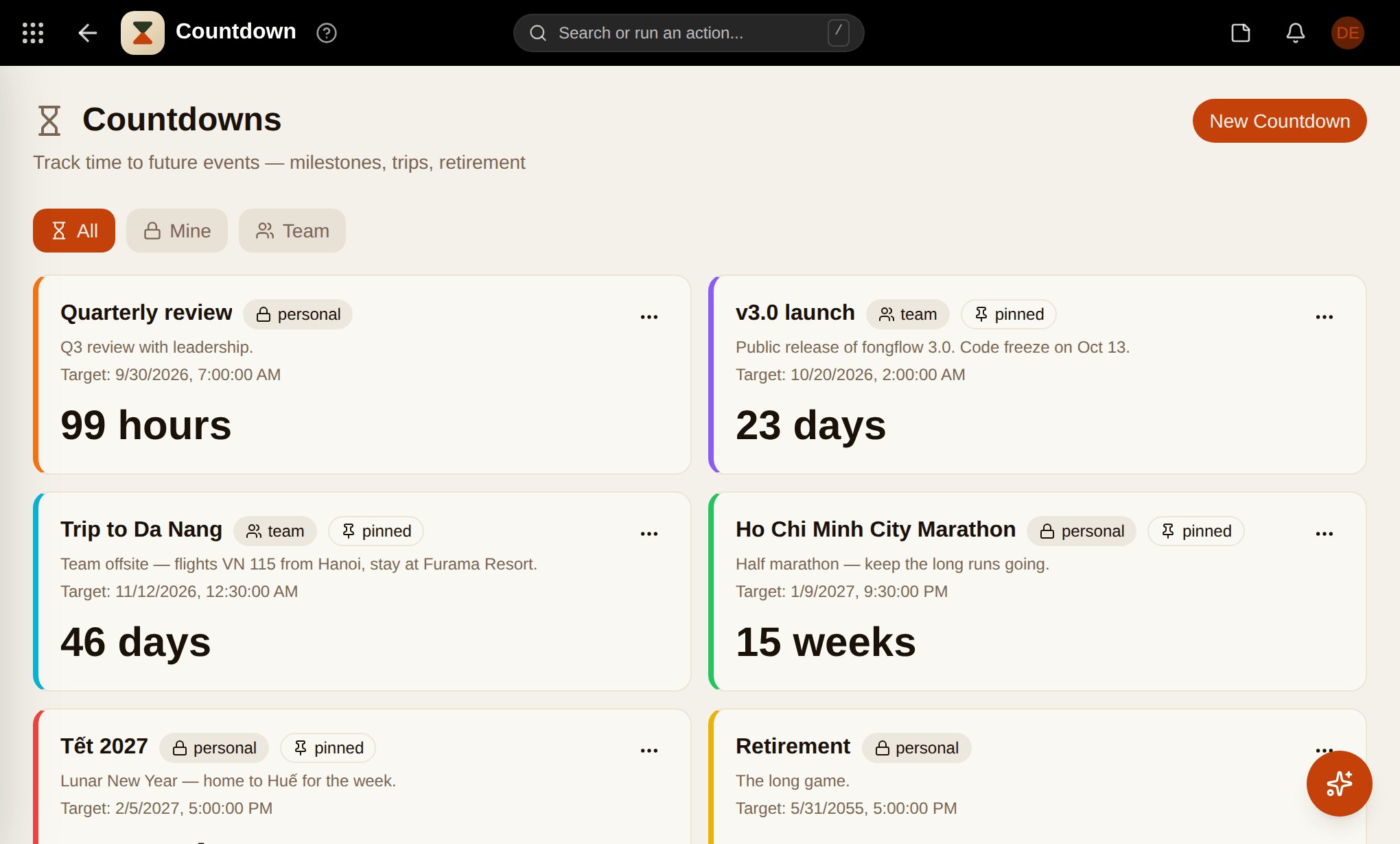Open Trip to Da Nang options menu
This screenshot has height=844, width=1400.
pyautogui.click(x=649, y=533)
